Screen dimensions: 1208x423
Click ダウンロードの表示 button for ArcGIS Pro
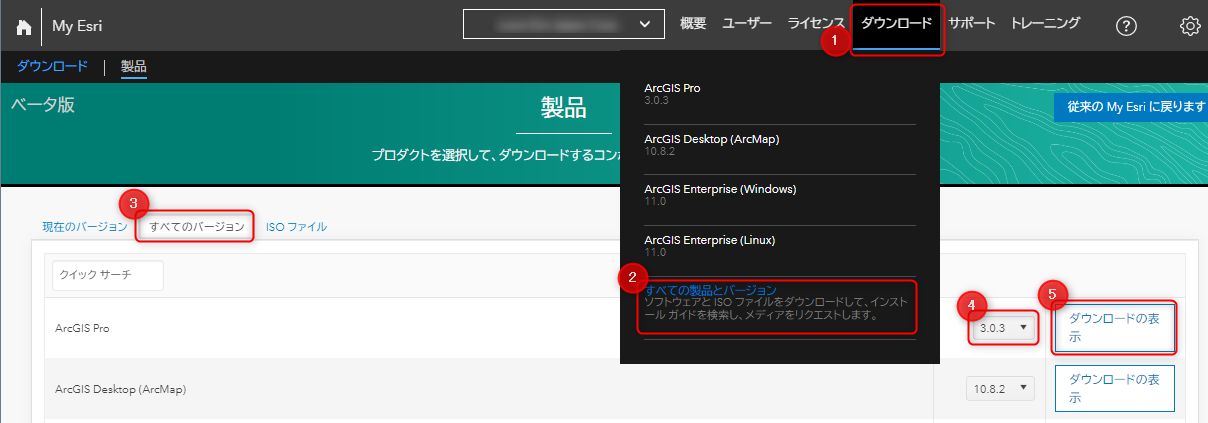1114,328
